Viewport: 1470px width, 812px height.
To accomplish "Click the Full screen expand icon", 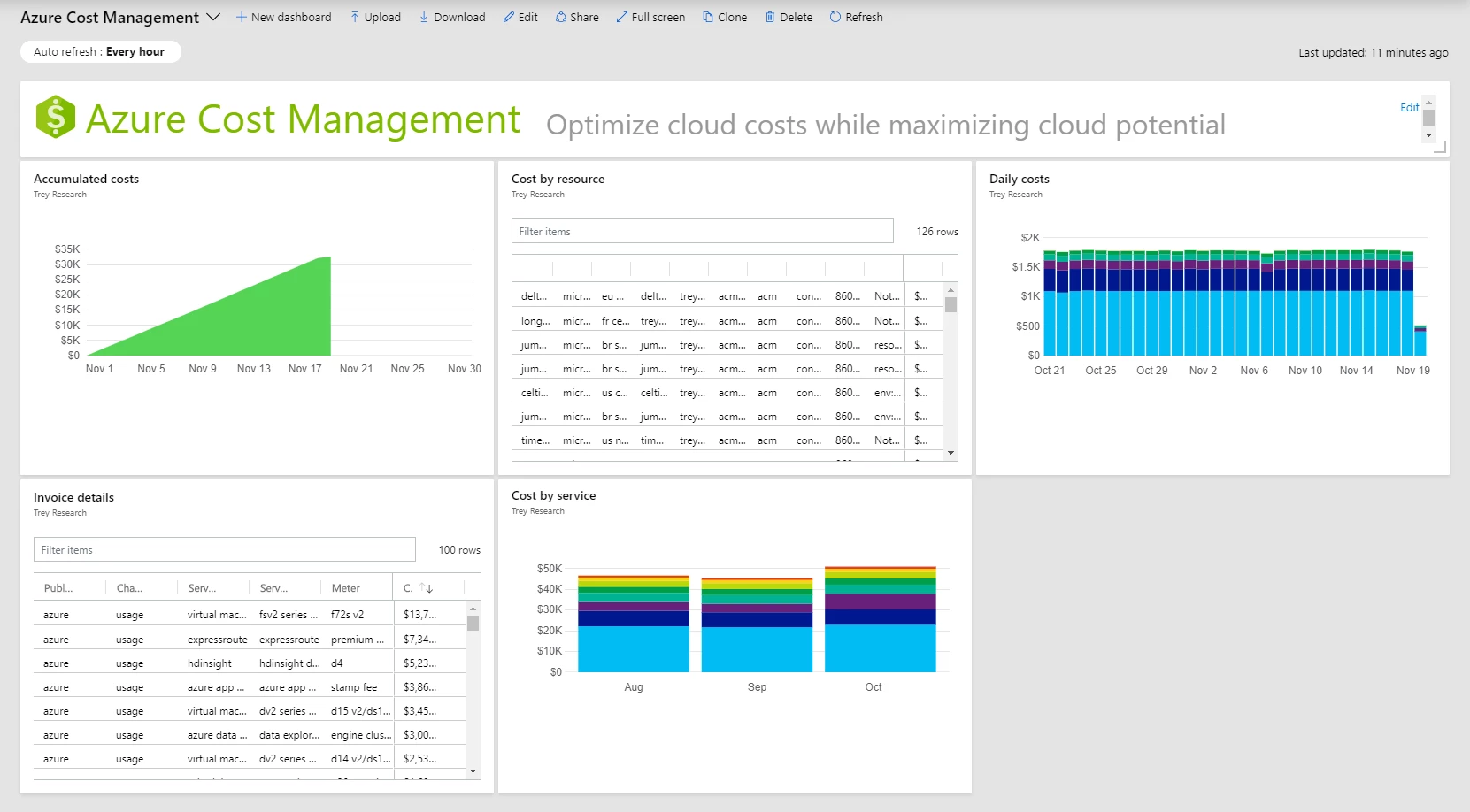I will click(622, 17).
